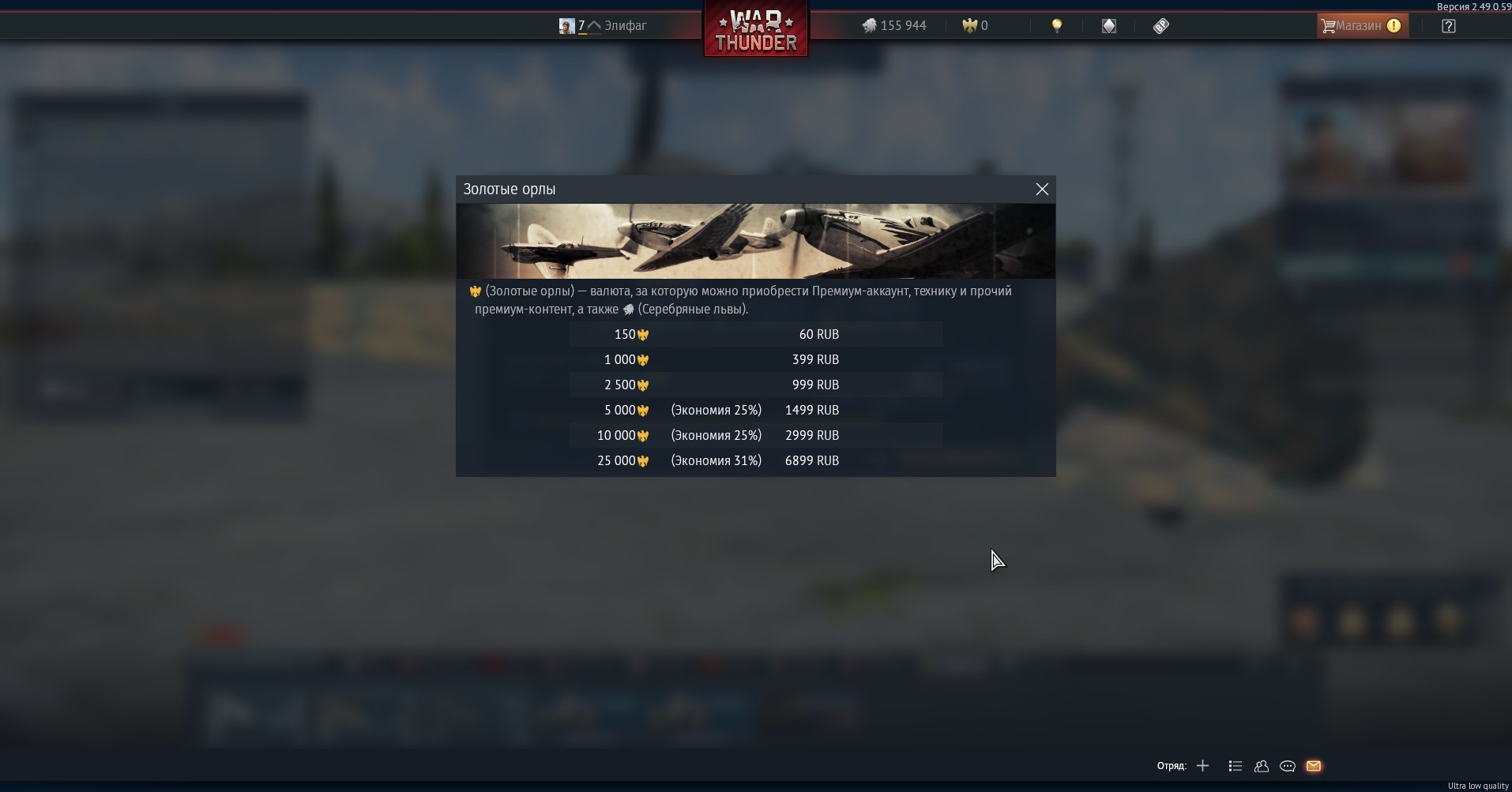Open the contacts list icon
The width and height of the screenshot is (1512, 792).
[1236, 766]
